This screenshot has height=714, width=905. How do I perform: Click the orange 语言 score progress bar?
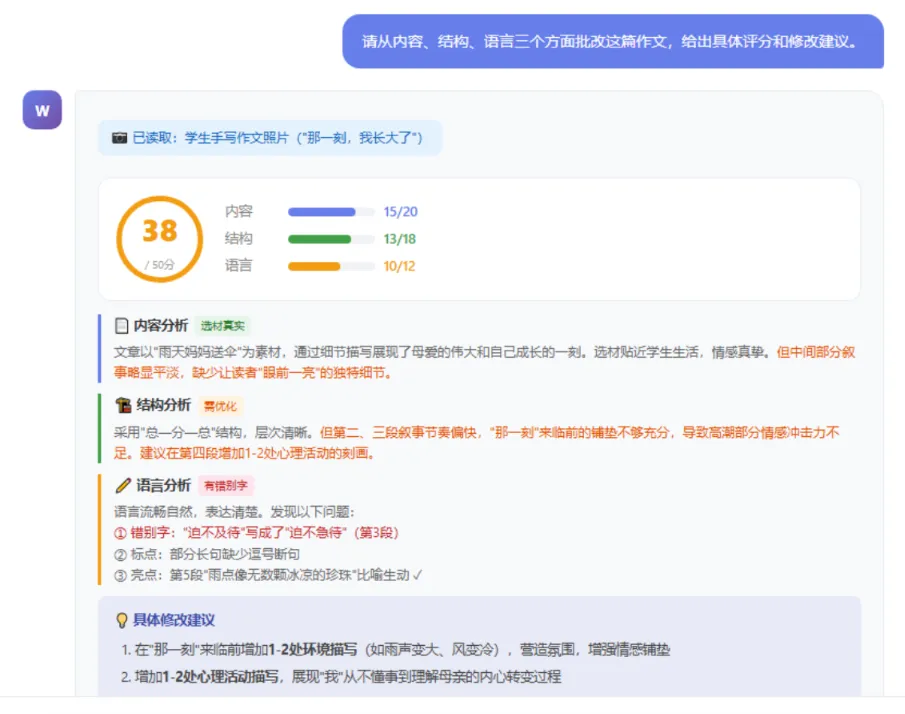(x=331, y=266)
